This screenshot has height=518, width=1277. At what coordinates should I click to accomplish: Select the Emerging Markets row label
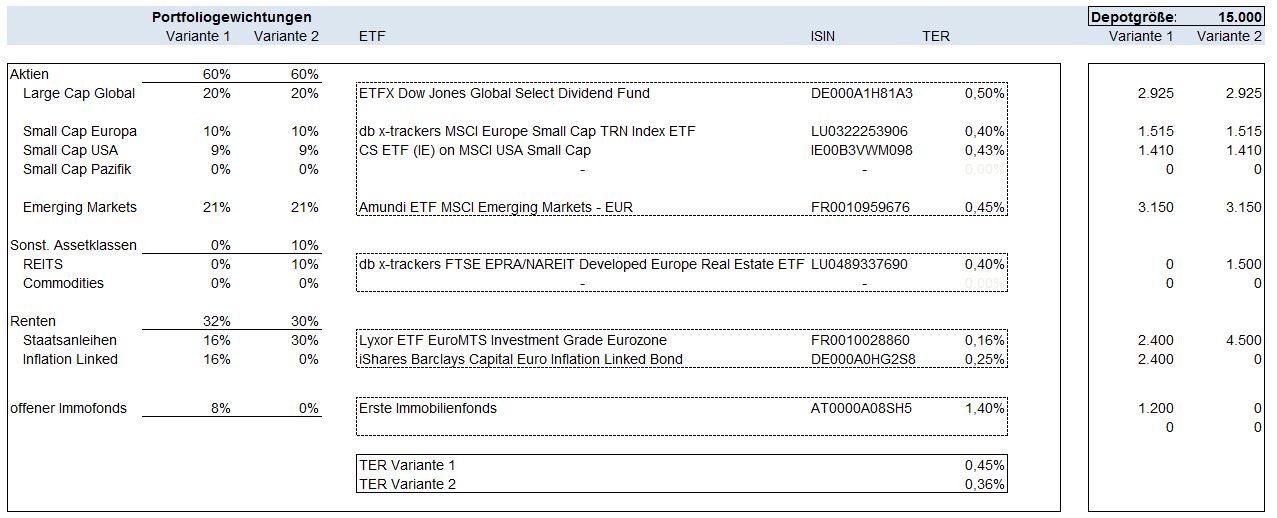(80, 207)
